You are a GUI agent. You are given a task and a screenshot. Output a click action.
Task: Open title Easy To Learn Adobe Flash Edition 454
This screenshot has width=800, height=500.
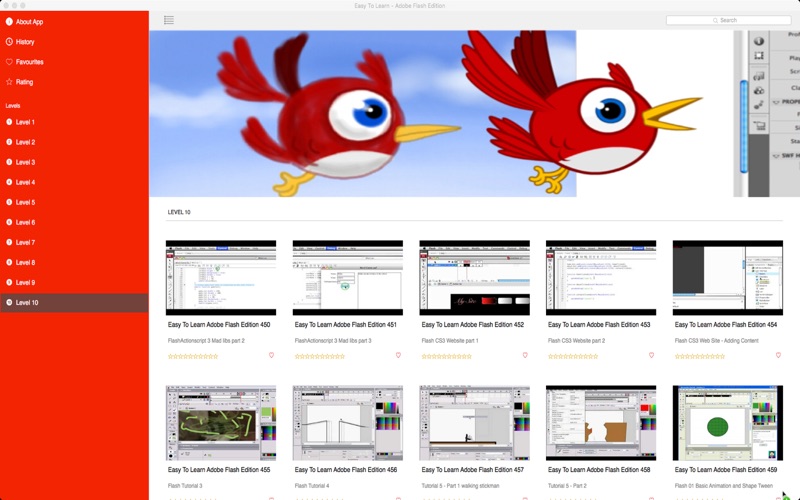(x=726, y=324)
